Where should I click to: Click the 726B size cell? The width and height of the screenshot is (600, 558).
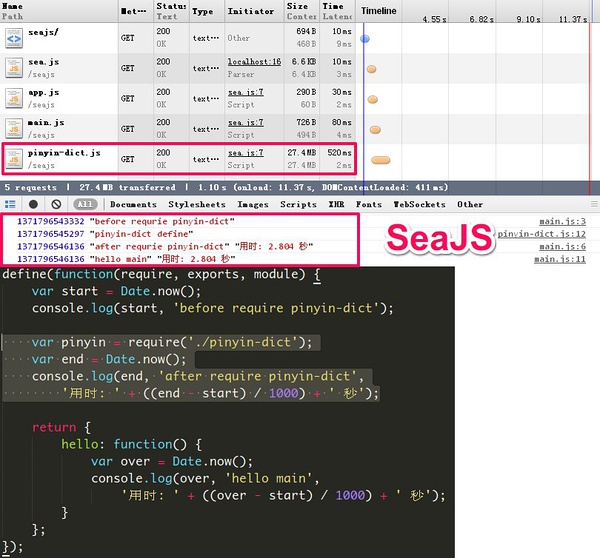tap(306, 122)
